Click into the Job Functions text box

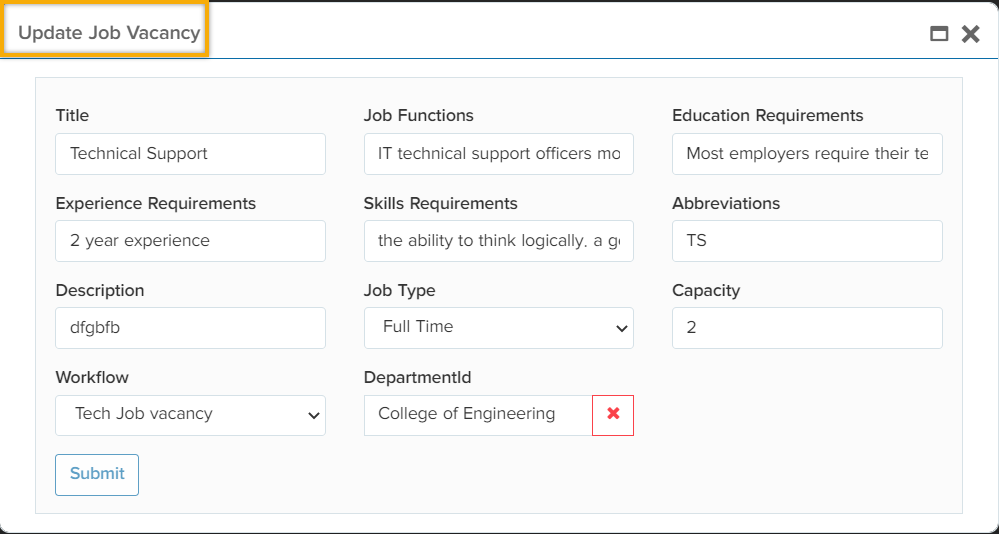[498, 154]
